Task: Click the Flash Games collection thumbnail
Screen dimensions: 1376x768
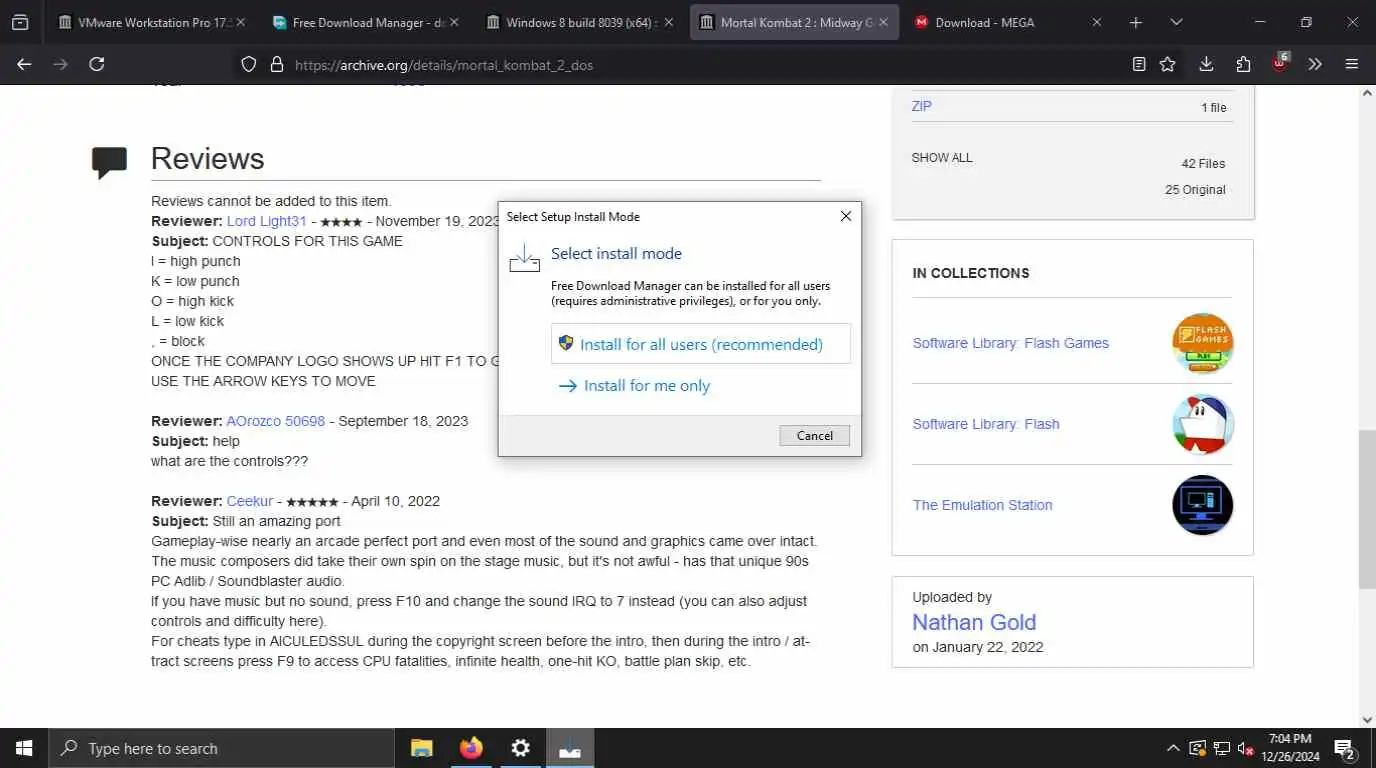Action: click(1202, 343)
